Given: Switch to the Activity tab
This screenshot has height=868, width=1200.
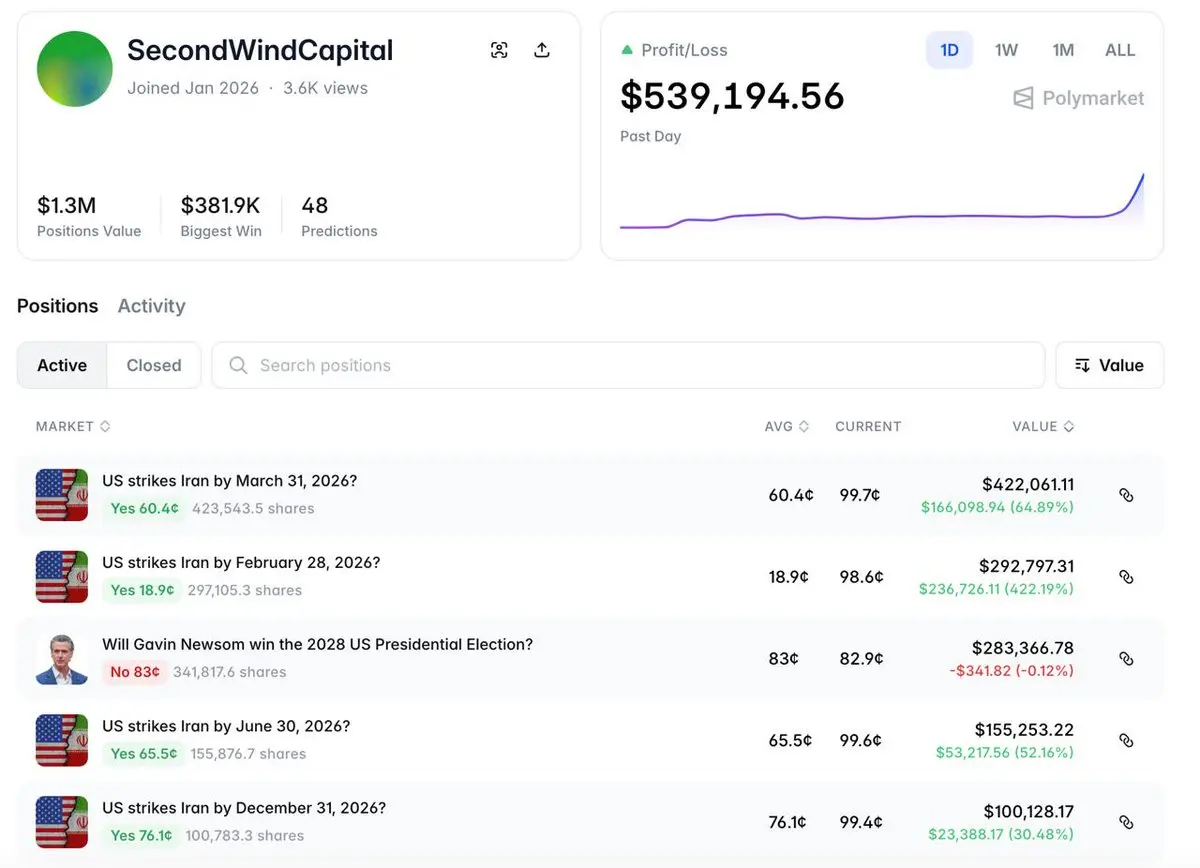Looking at the screenshot, I should point(151,306).
